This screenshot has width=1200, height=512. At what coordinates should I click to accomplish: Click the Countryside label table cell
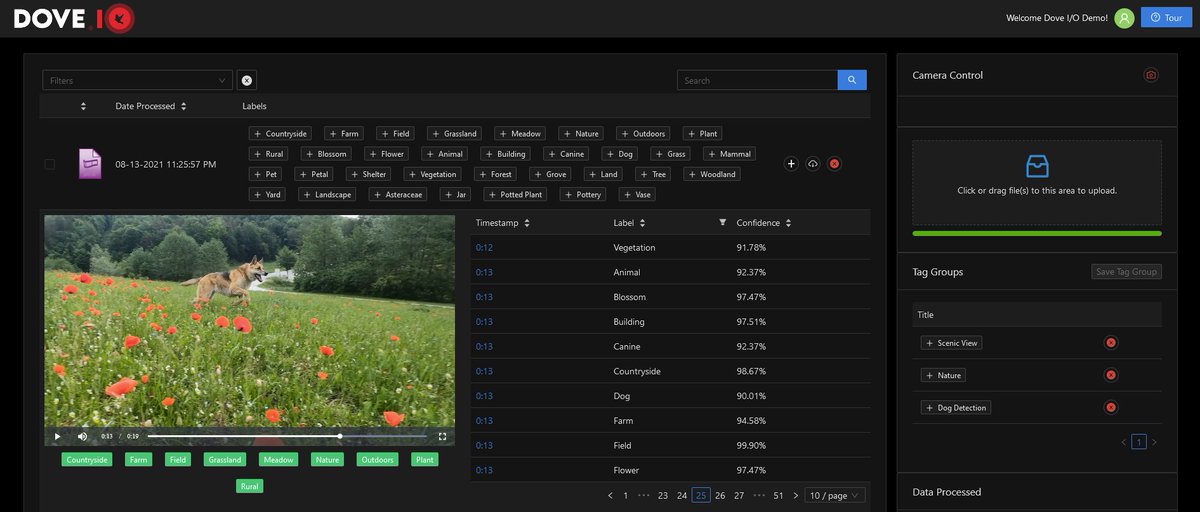pyautogui.click(x=637, y=371)
